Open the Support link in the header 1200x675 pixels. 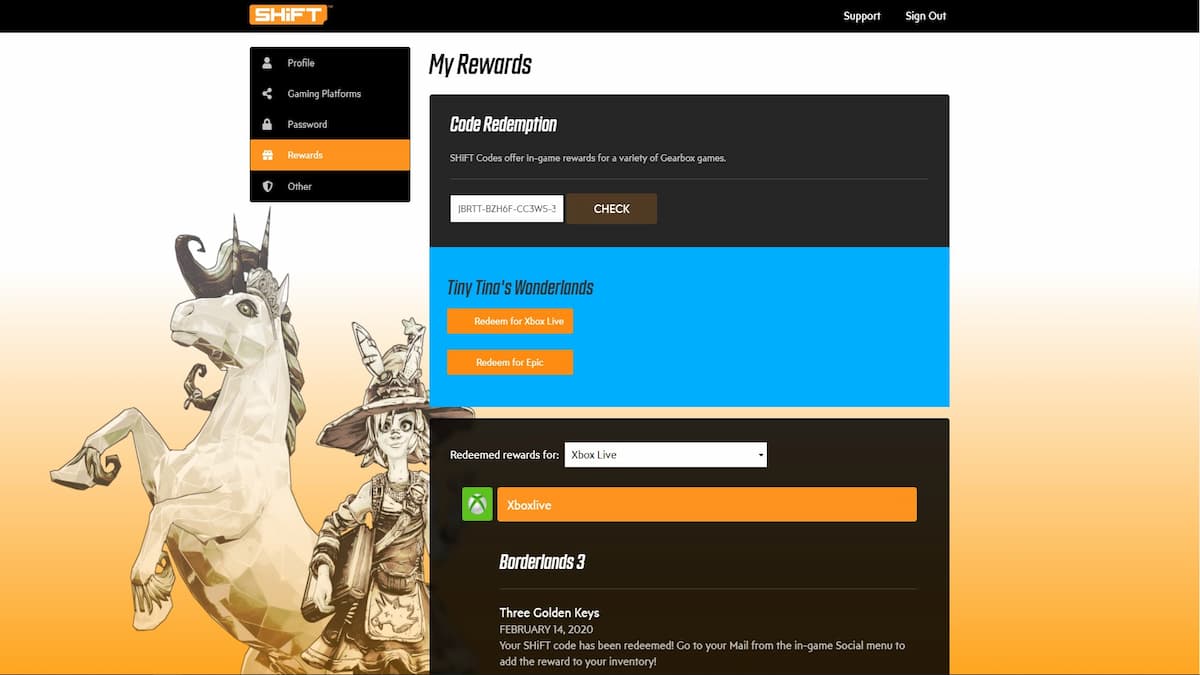tap(861, 16)
